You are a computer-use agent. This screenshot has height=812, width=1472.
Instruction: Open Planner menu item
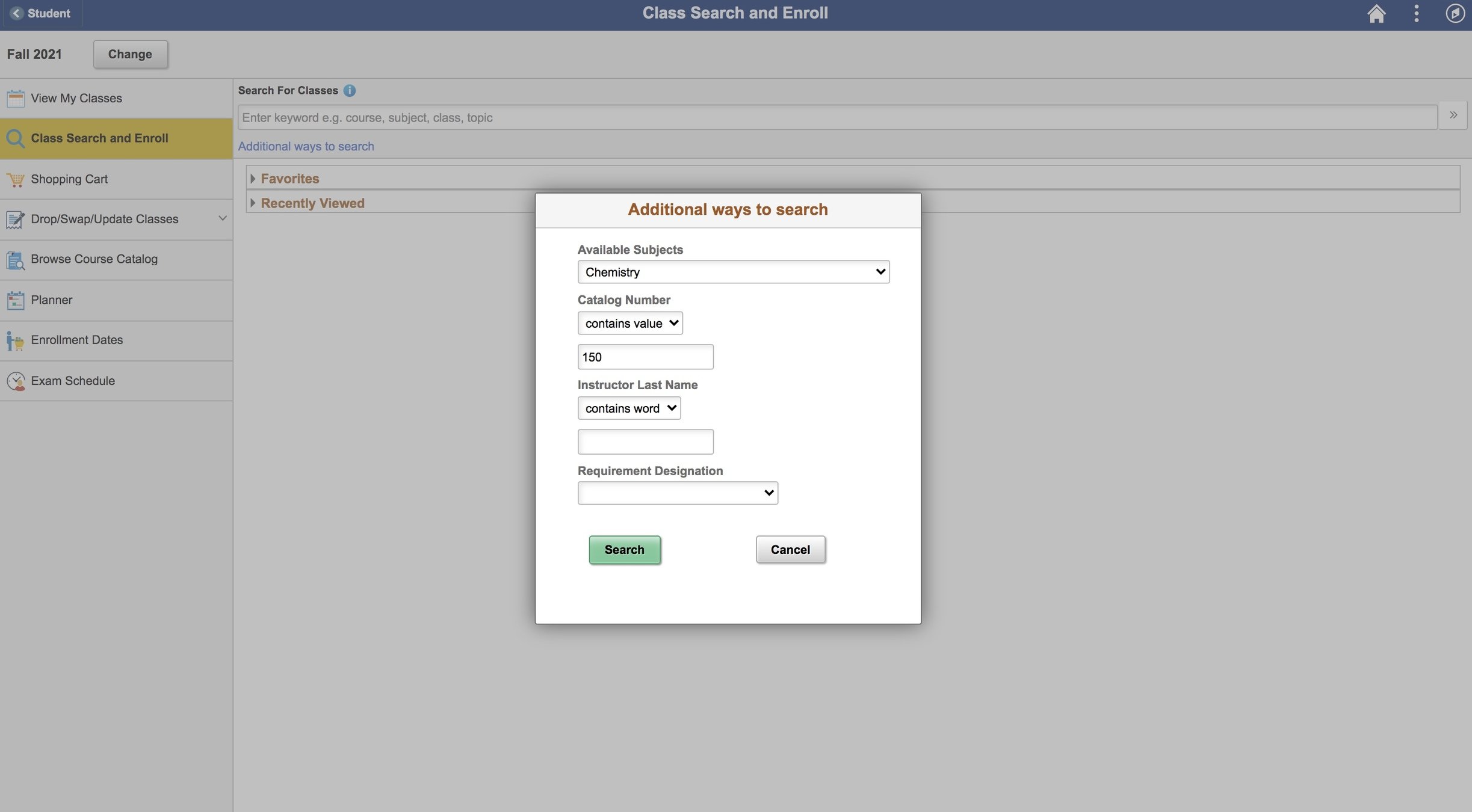pos(116,300)
